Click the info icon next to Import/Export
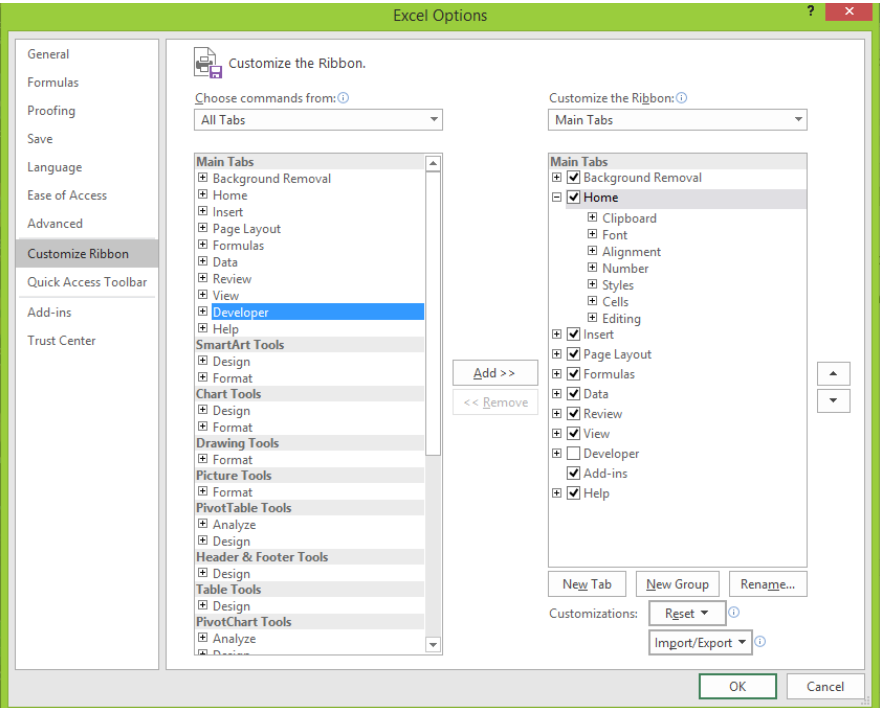This screenshot has width=880, height=709. click(x=760, y=641)
